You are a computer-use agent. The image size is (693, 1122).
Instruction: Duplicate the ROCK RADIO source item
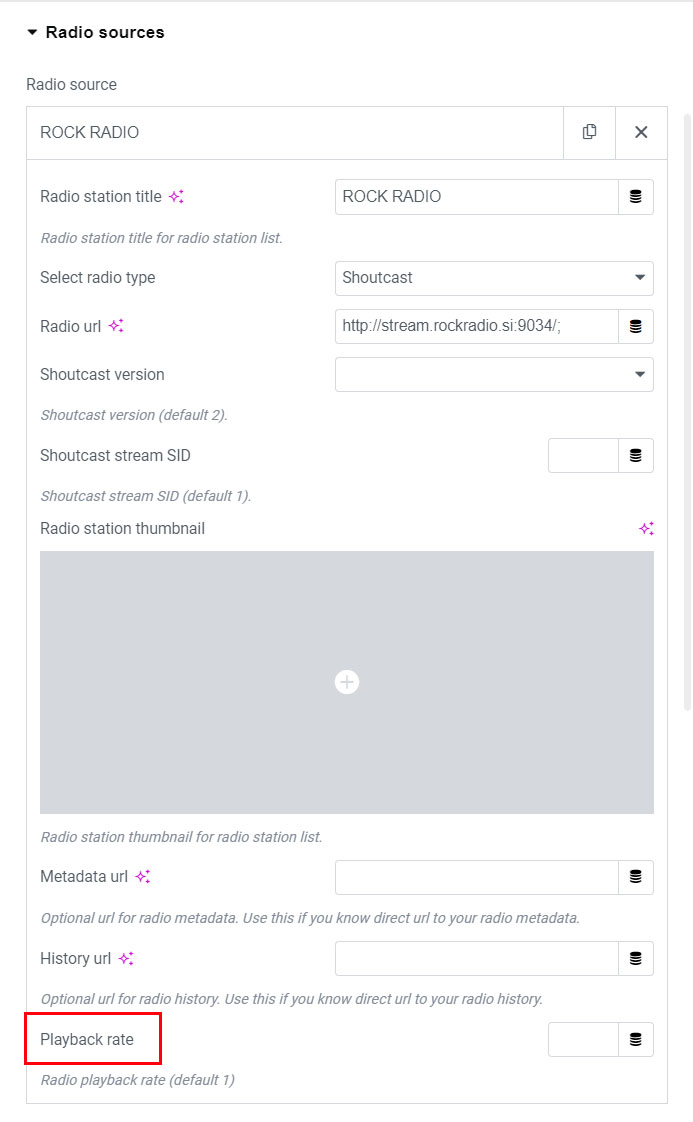pos(589,132)
